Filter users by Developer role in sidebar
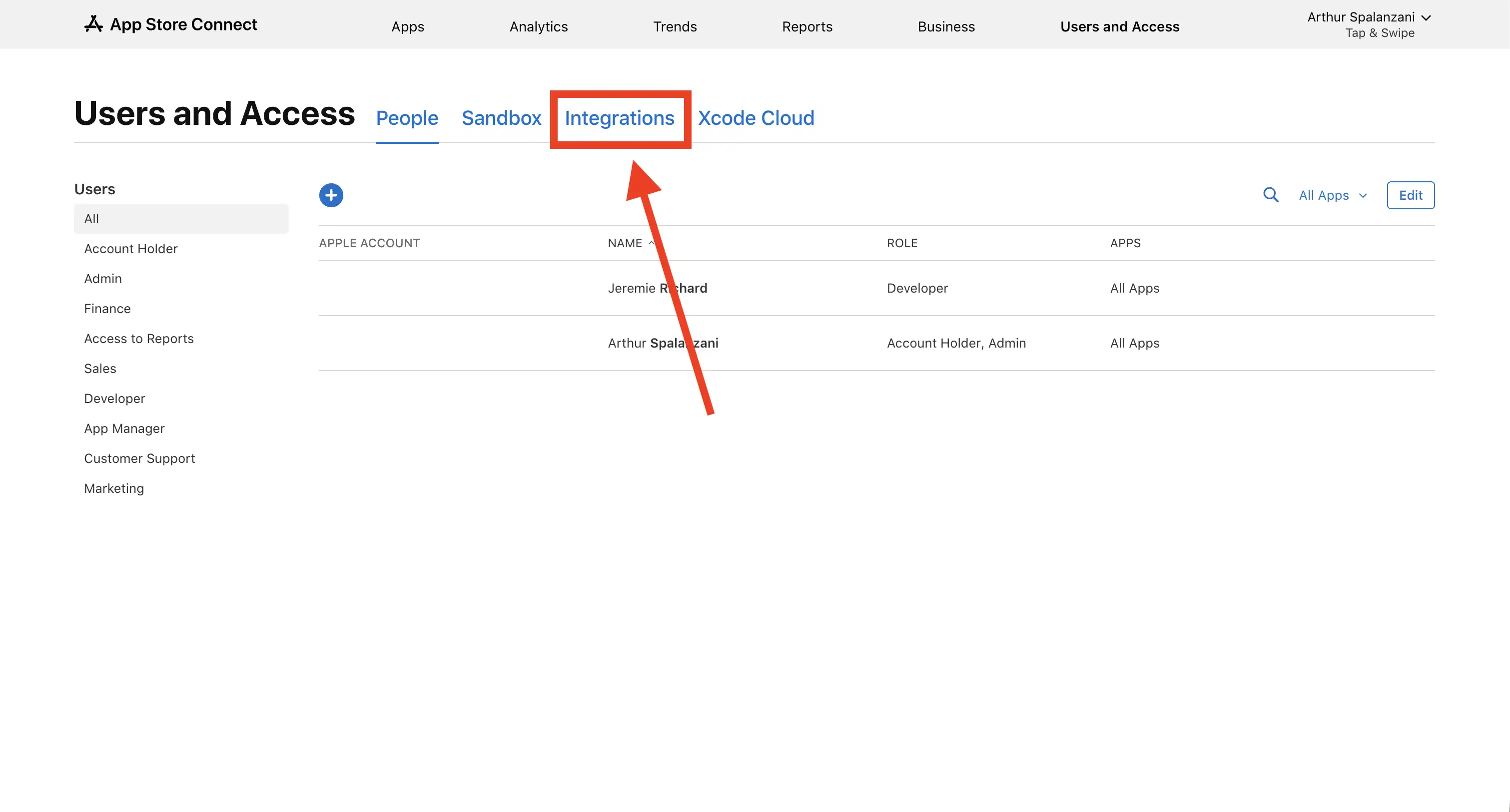This screenshot has width=1510, height=812. coord(114,398)
